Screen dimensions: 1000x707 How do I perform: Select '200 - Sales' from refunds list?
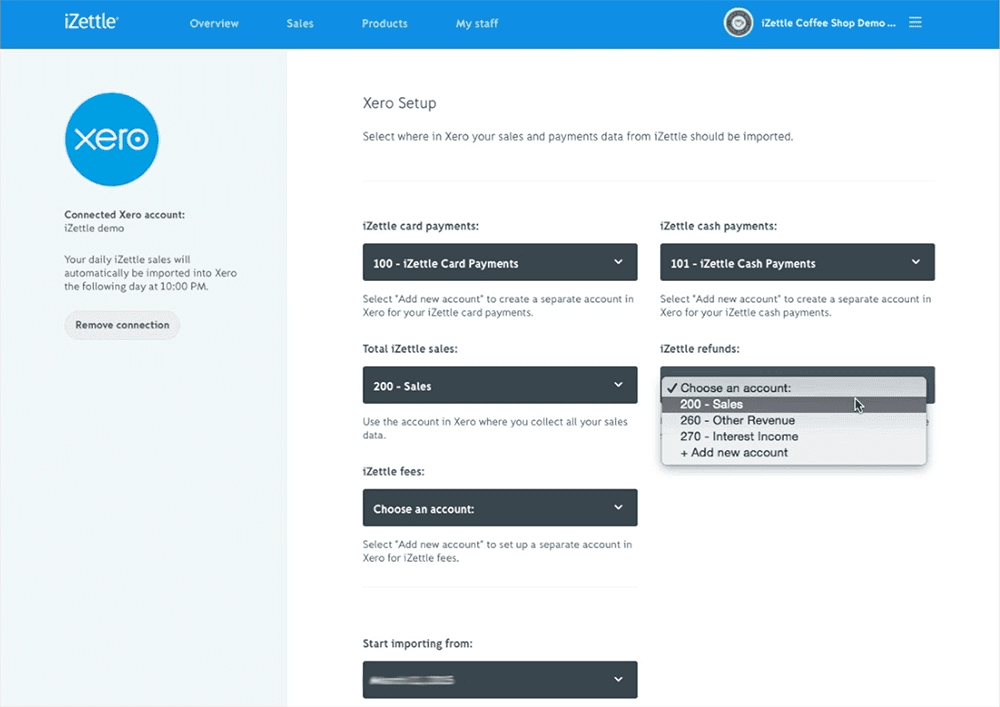tap(793, 404)
